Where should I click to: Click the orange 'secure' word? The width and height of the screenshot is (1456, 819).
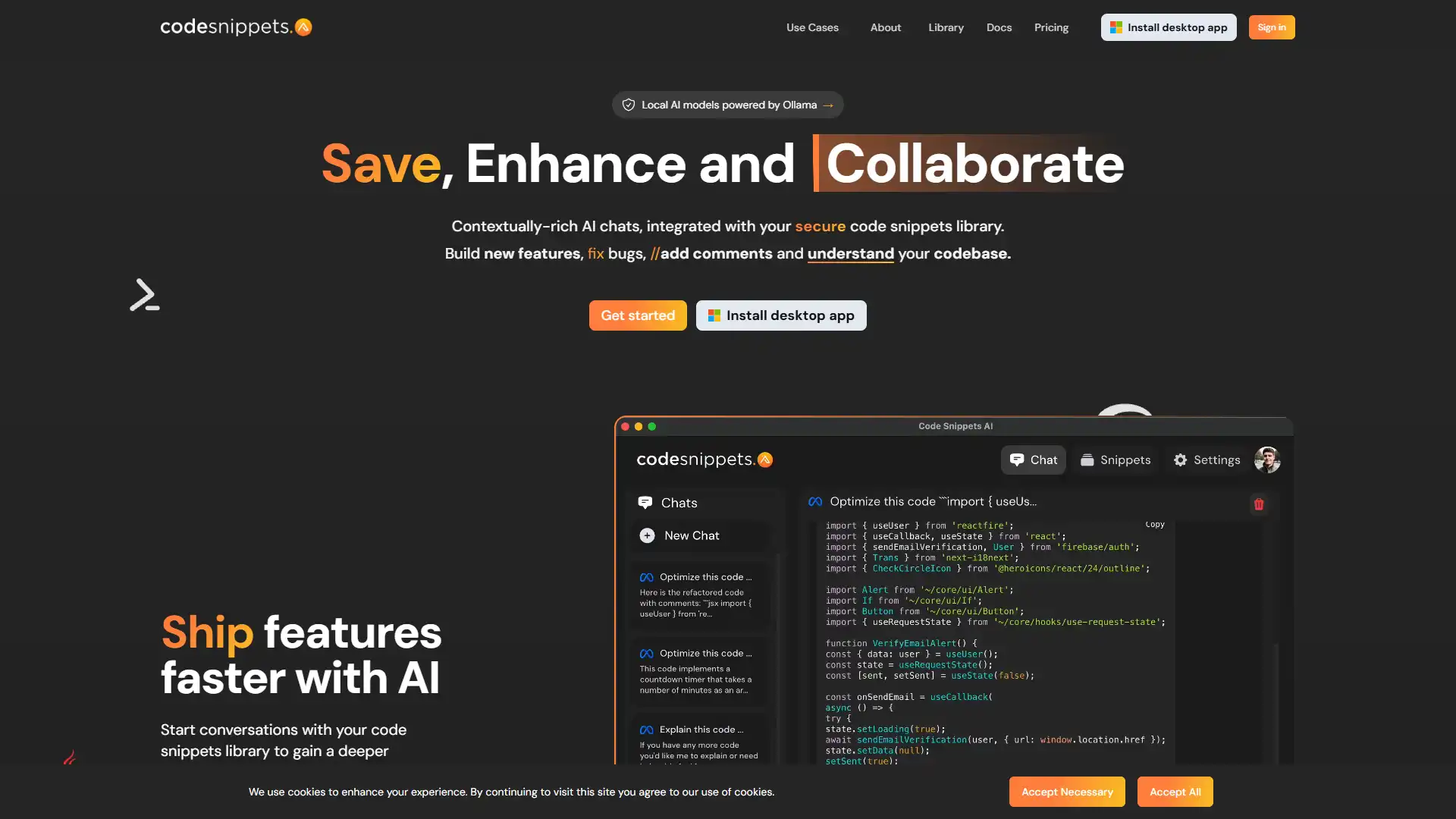click(820, 226)
